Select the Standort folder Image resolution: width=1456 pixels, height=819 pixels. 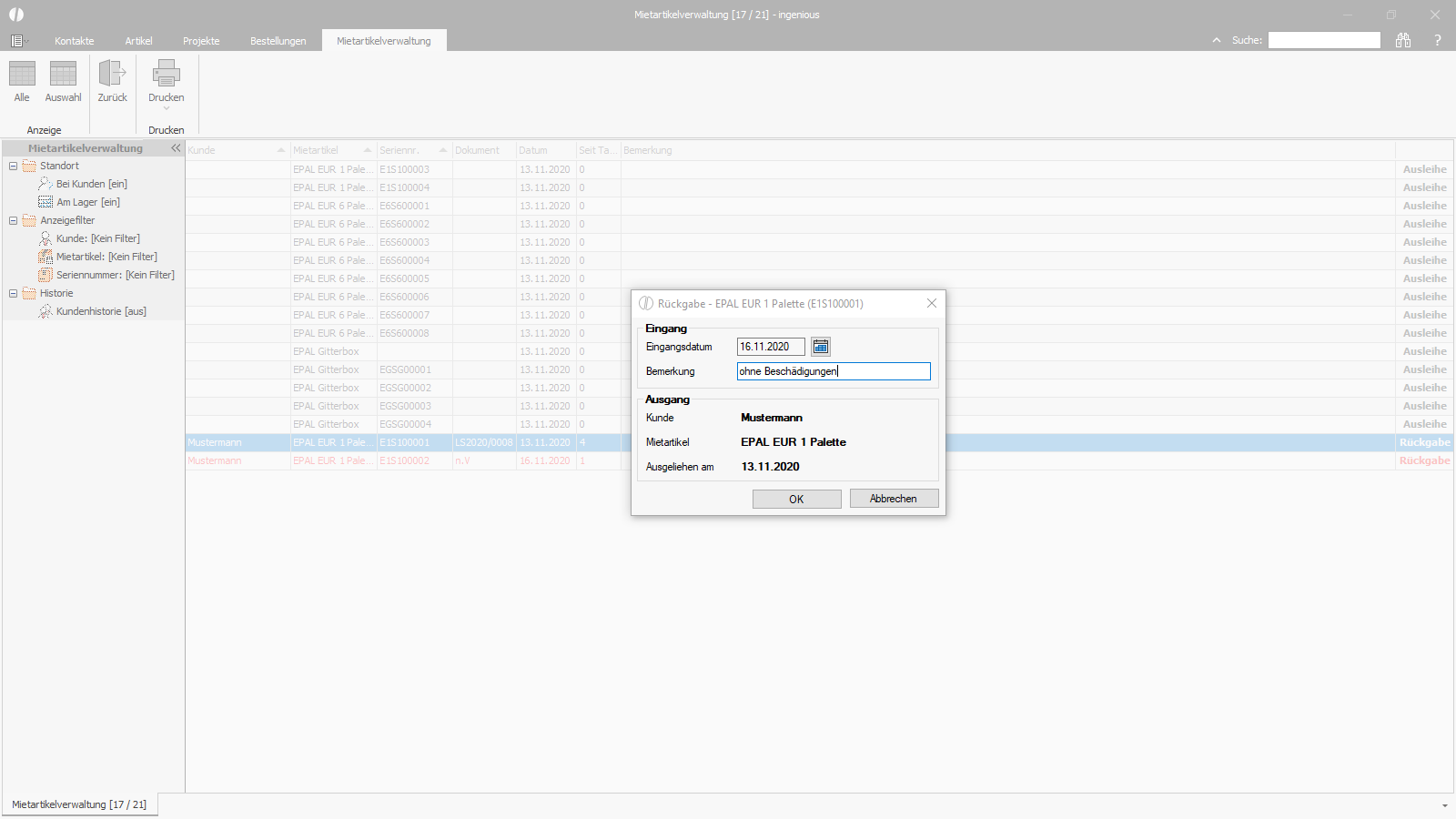pos(51,166)
